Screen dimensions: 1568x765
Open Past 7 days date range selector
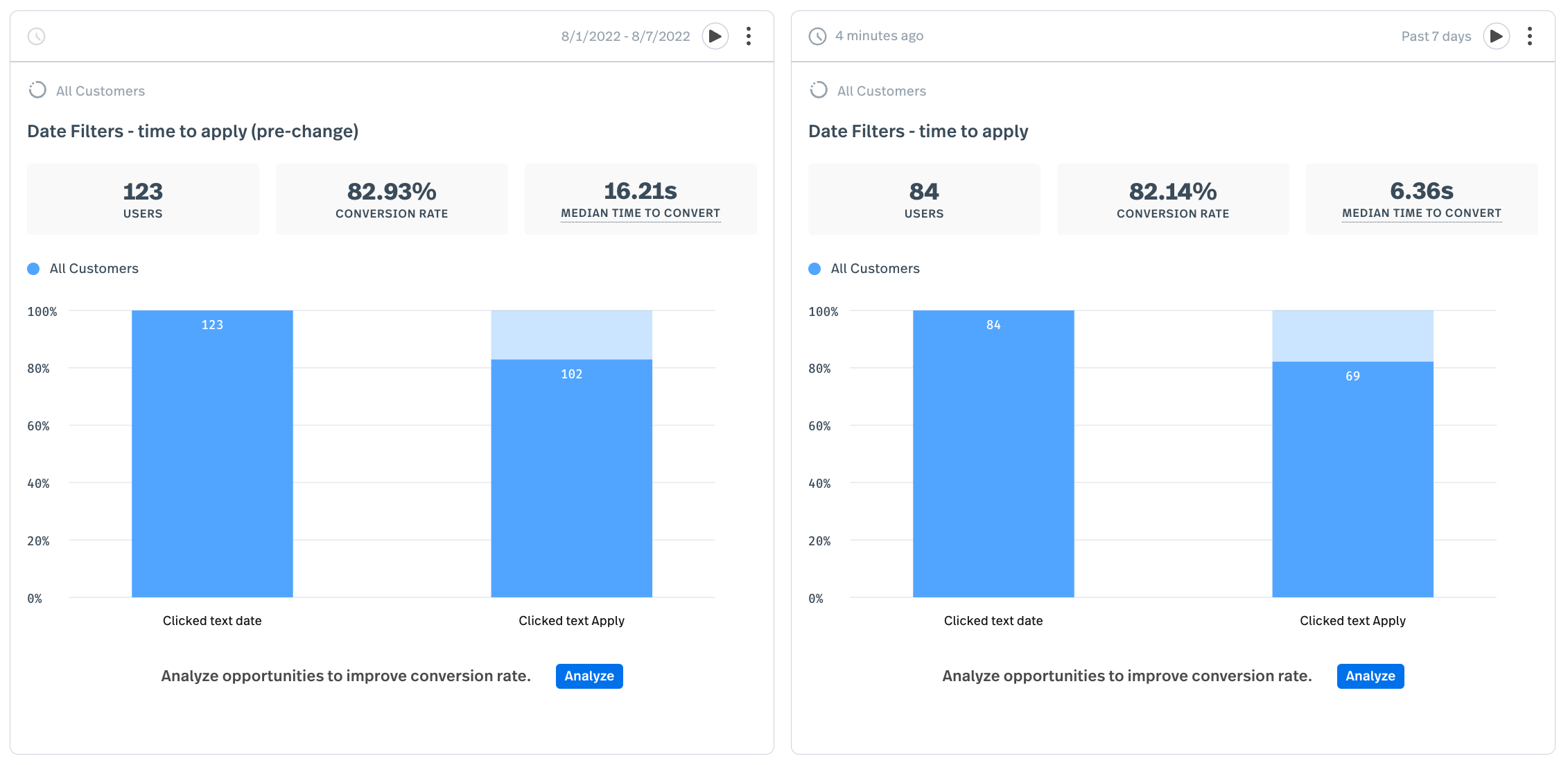pos(1436,36)
